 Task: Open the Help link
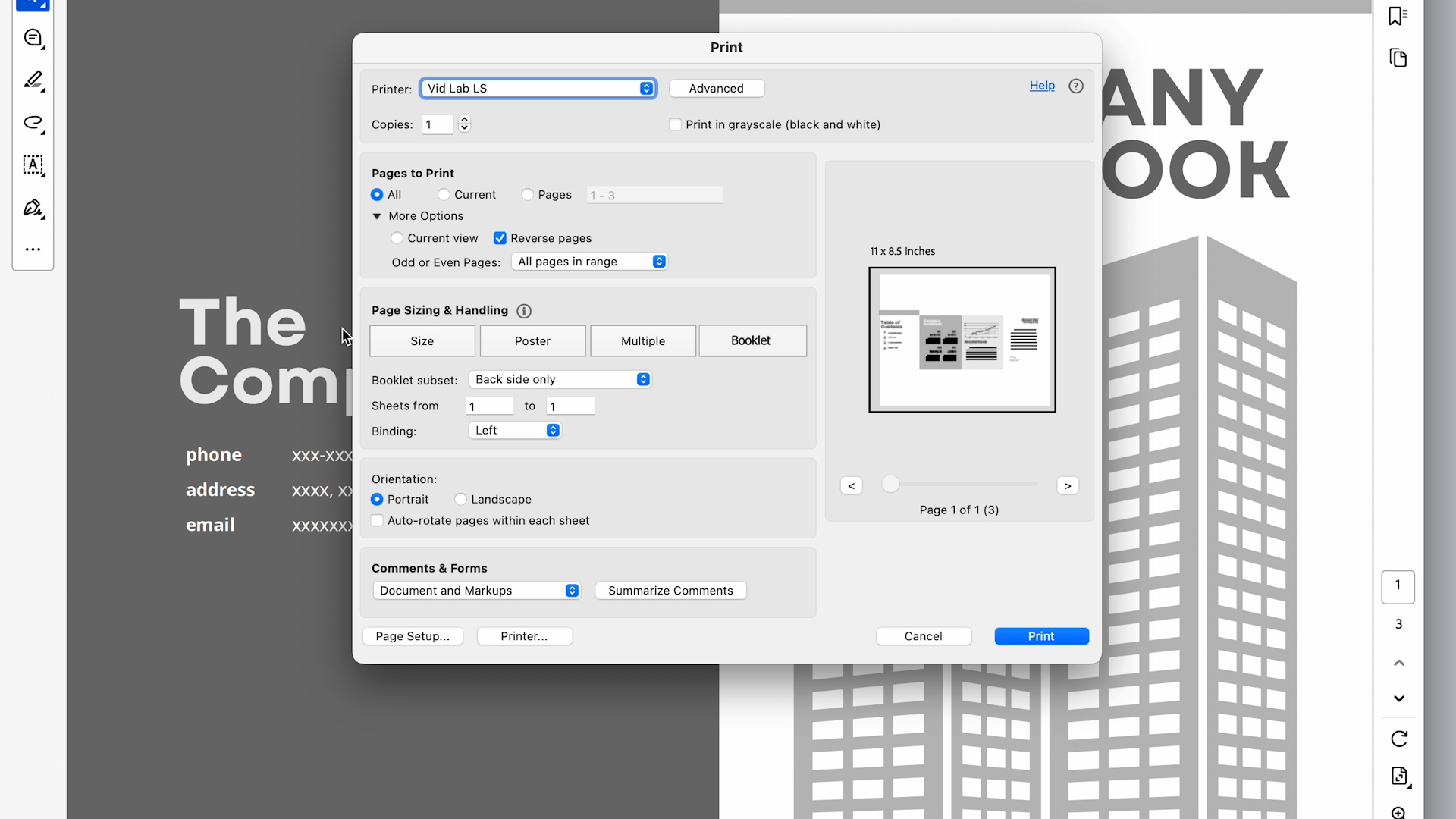1042,86
